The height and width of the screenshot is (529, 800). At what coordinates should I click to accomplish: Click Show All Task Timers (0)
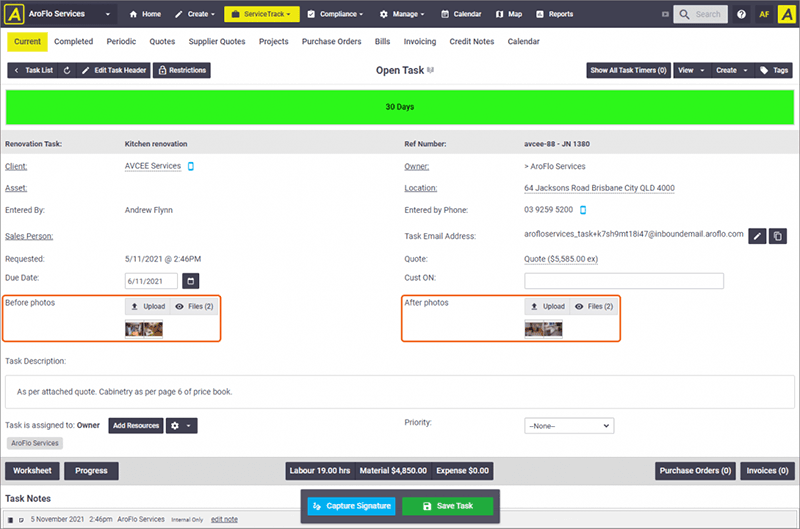click(629, 70)
